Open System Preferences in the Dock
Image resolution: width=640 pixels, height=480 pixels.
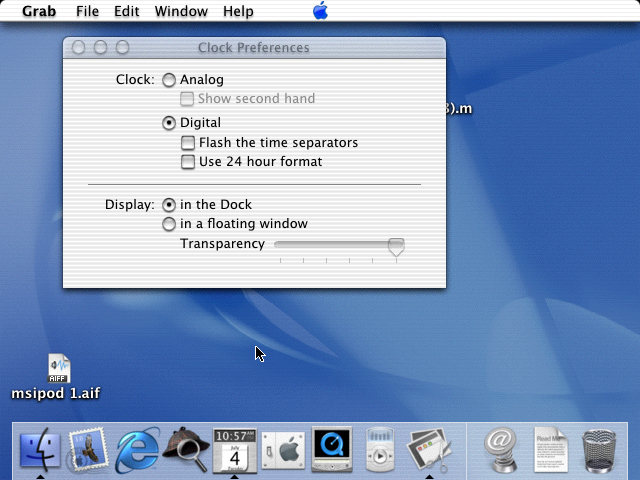(283, 451)
